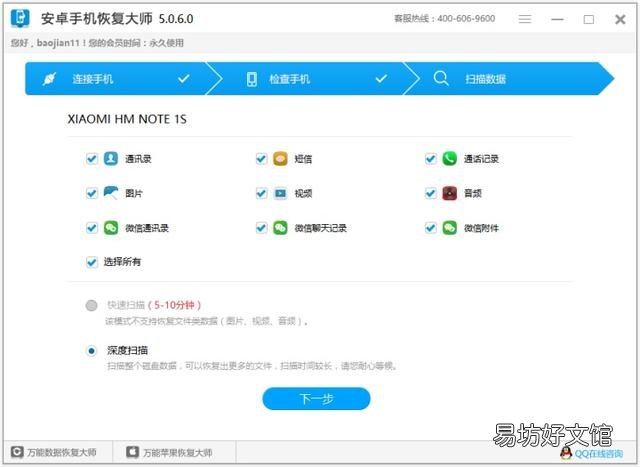Image resolution: width=640 pixels, height=467 pixels.
Task: Select the 快速扫描 radio button
Action: 91,305
